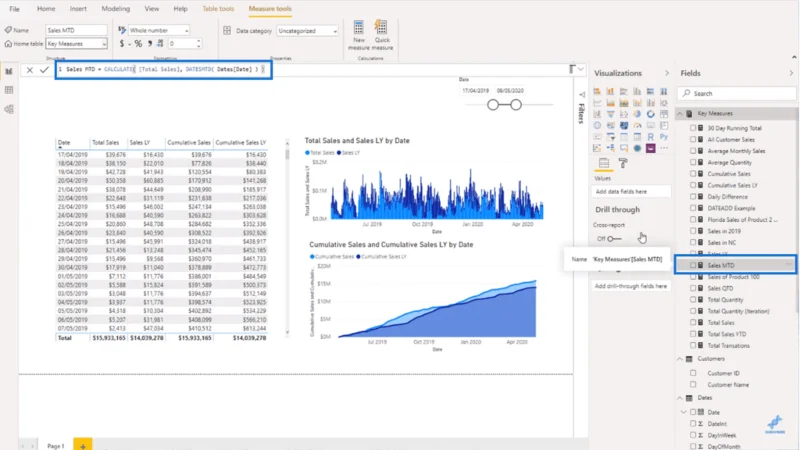Screen dimensions: 800x450
Task: Cancel formula edit with X
Action: coord(30,70)
